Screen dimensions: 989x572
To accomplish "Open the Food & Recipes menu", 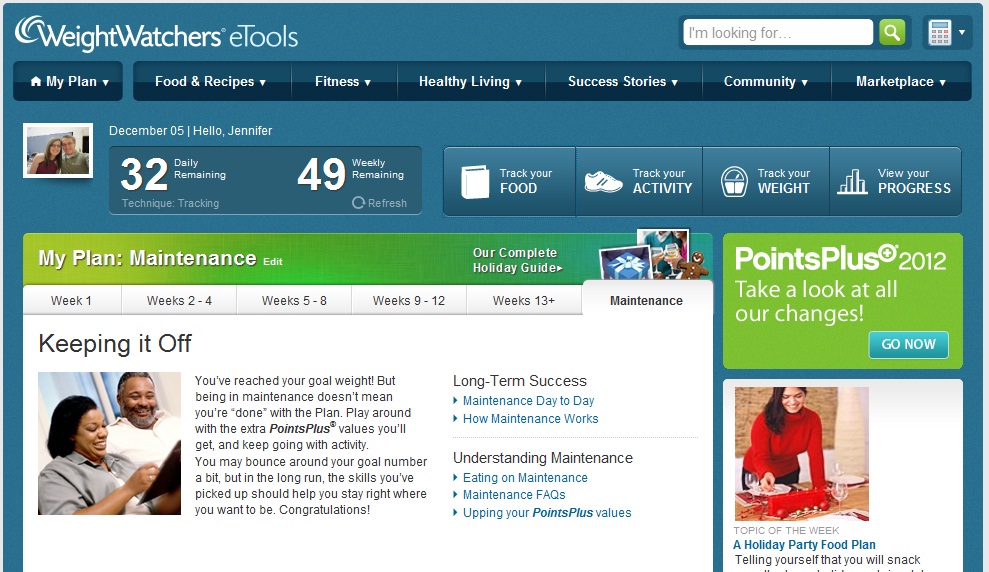I will coord(211,81).
